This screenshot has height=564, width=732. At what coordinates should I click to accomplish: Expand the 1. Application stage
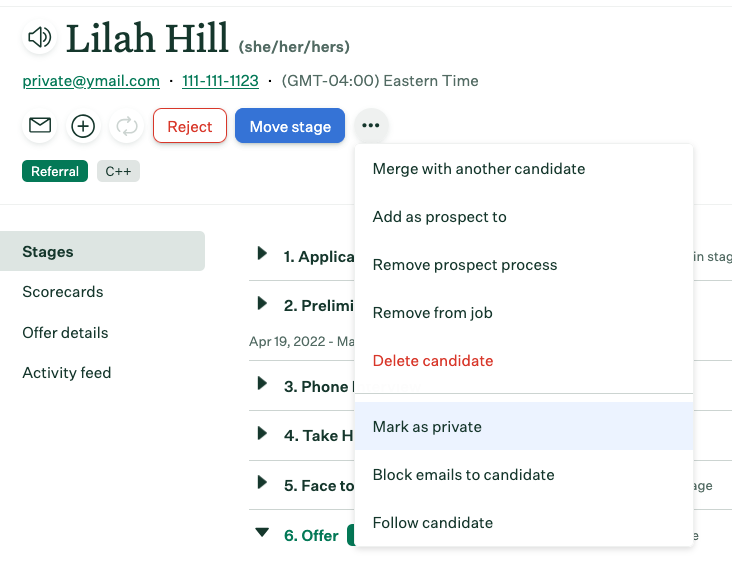pyautogui.click(x=262, y=254)
